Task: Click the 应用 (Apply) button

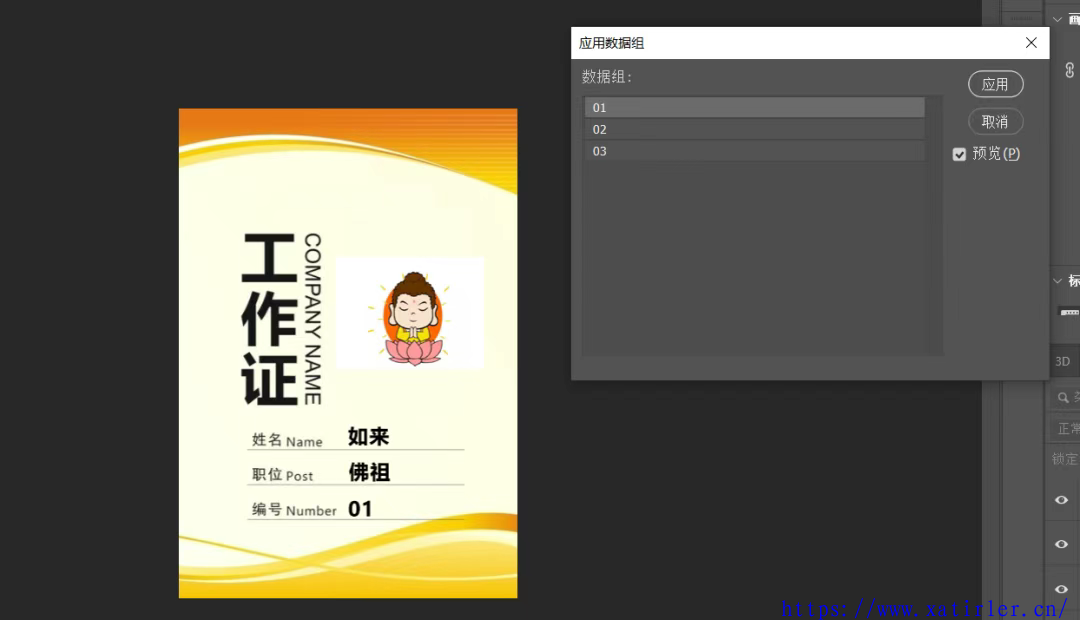Action: click(995, 84)
